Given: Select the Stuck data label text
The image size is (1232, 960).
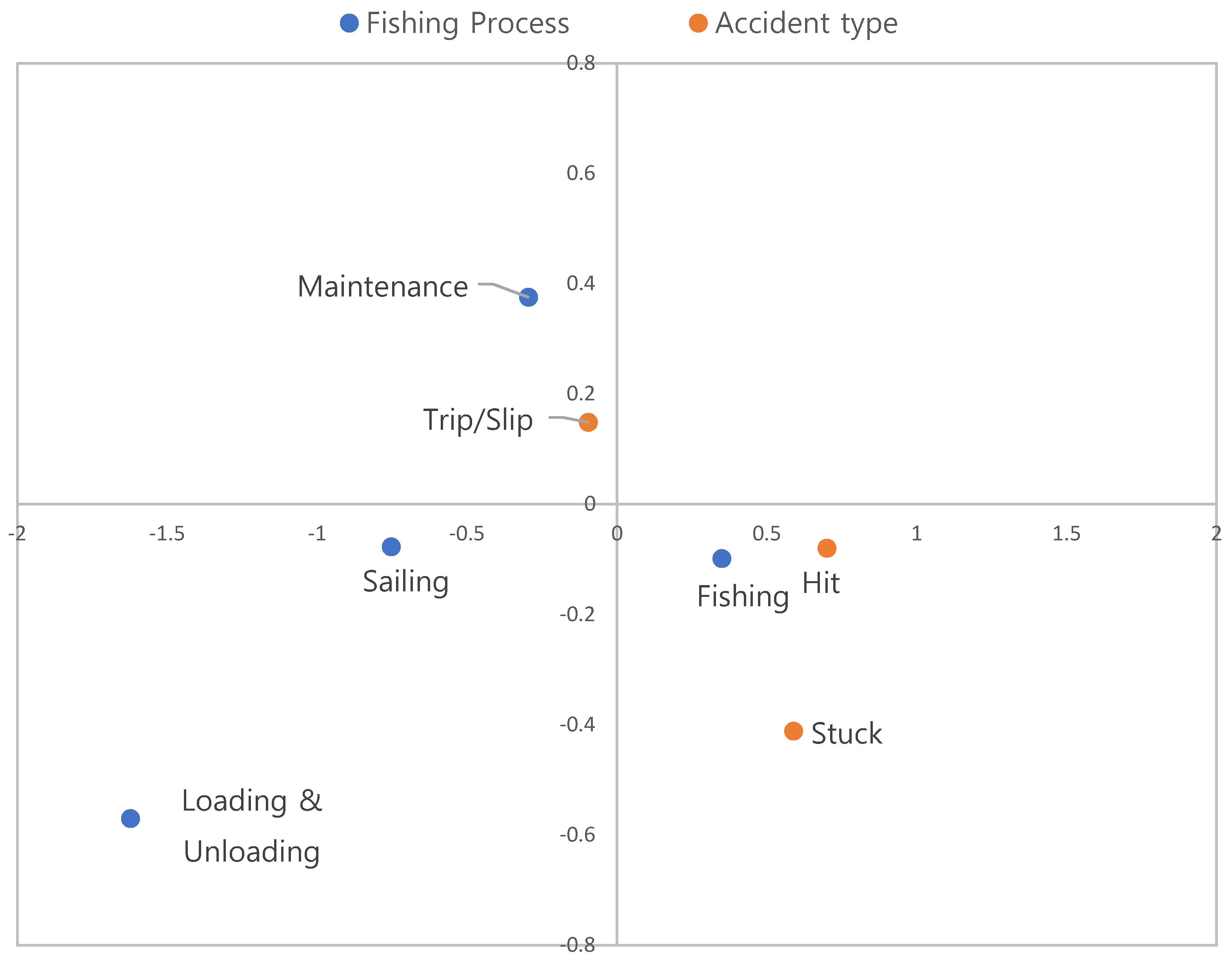Looking at the screenshot, I should 846,733.
